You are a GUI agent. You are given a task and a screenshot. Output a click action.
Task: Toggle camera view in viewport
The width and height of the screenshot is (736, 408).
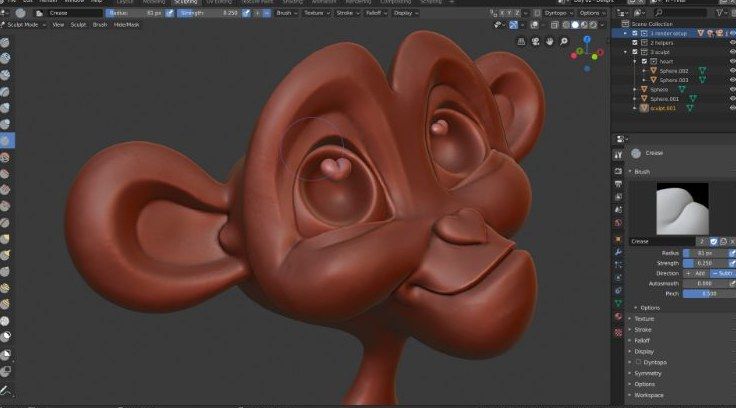(x=535, y=42)
